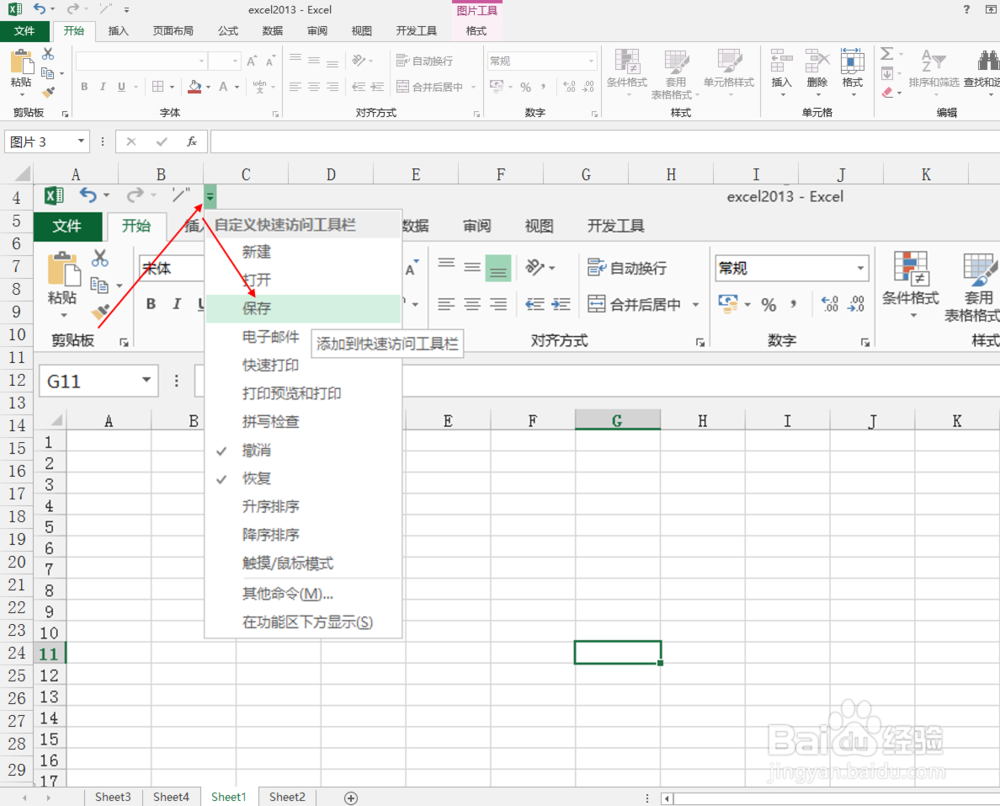Click the Redo icon in the outer title bar
The image size is (1000, 806).
pos(73,9)
